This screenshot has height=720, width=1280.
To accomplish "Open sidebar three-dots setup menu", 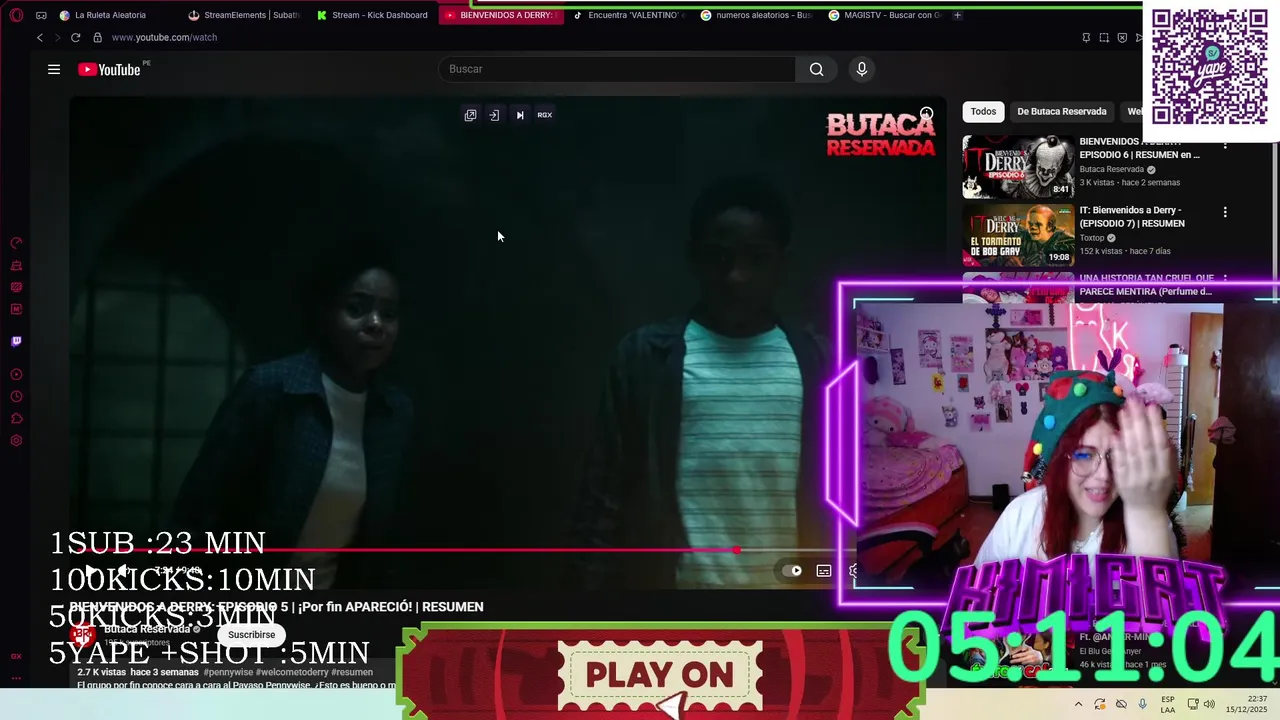I will click(x=16, y=677).
